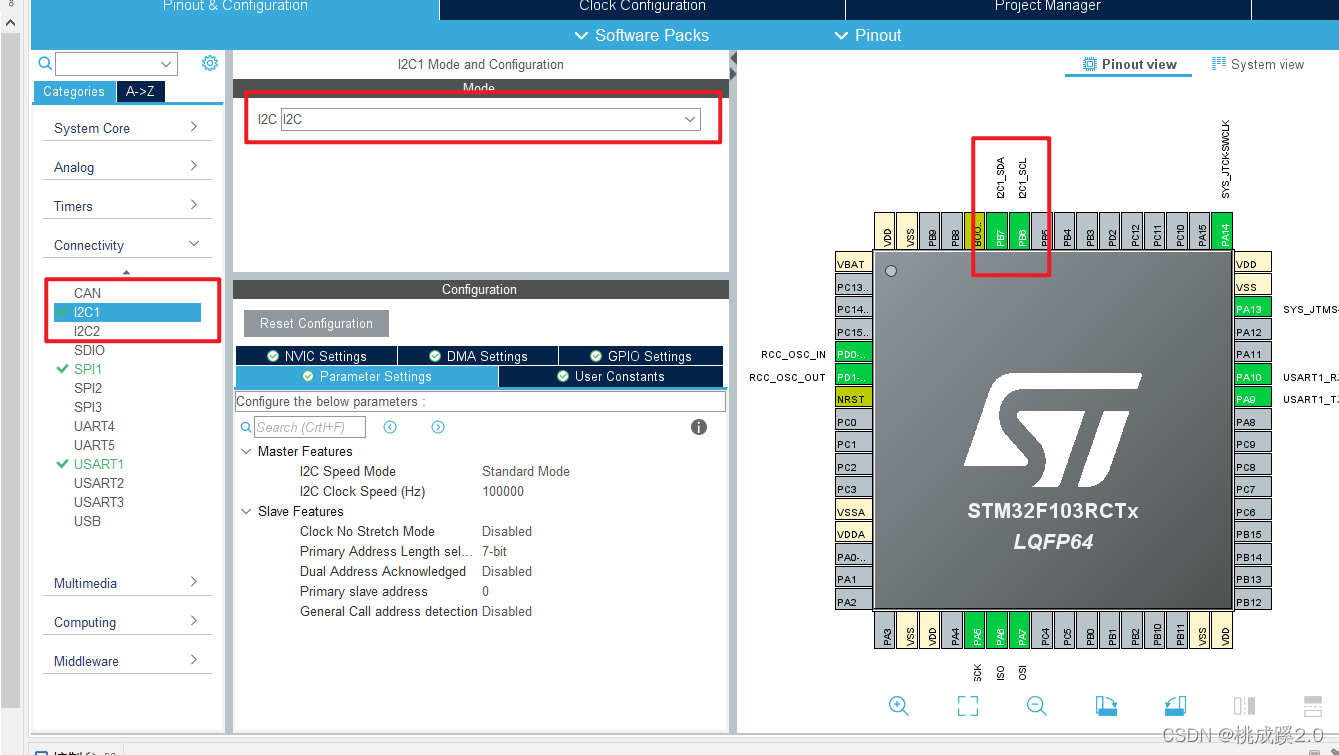Screen dimensions: 1339x755
Task: Open the User Constants tab
Action: [610, 377]
